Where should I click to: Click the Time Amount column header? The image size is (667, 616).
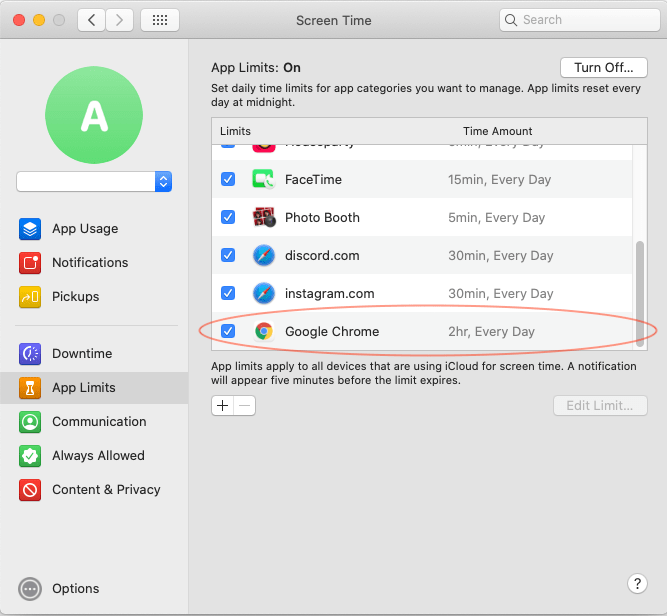point(497,131)
